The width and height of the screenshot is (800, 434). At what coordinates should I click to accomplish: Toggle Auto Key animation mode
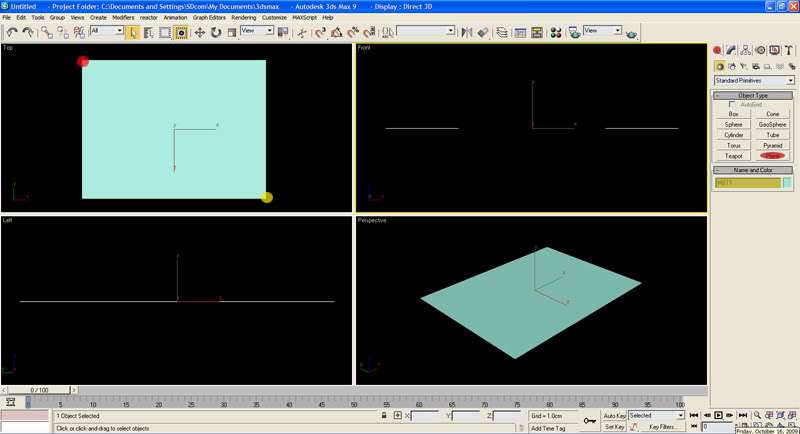(614, 415)
